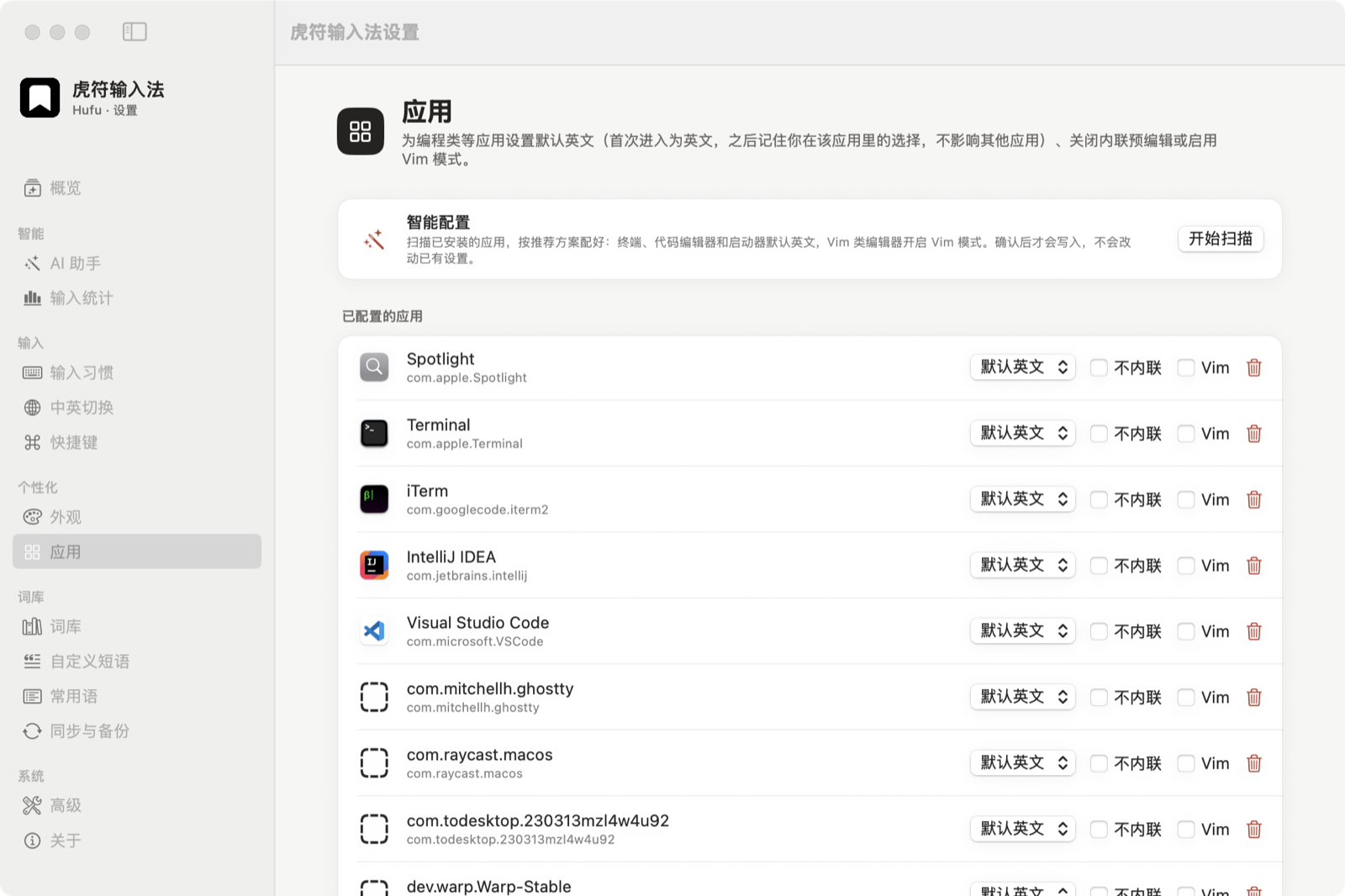Open AI 助手 sidebar section
The image size is (1345, 896).
pyautogui.click(x=137, y=264)
